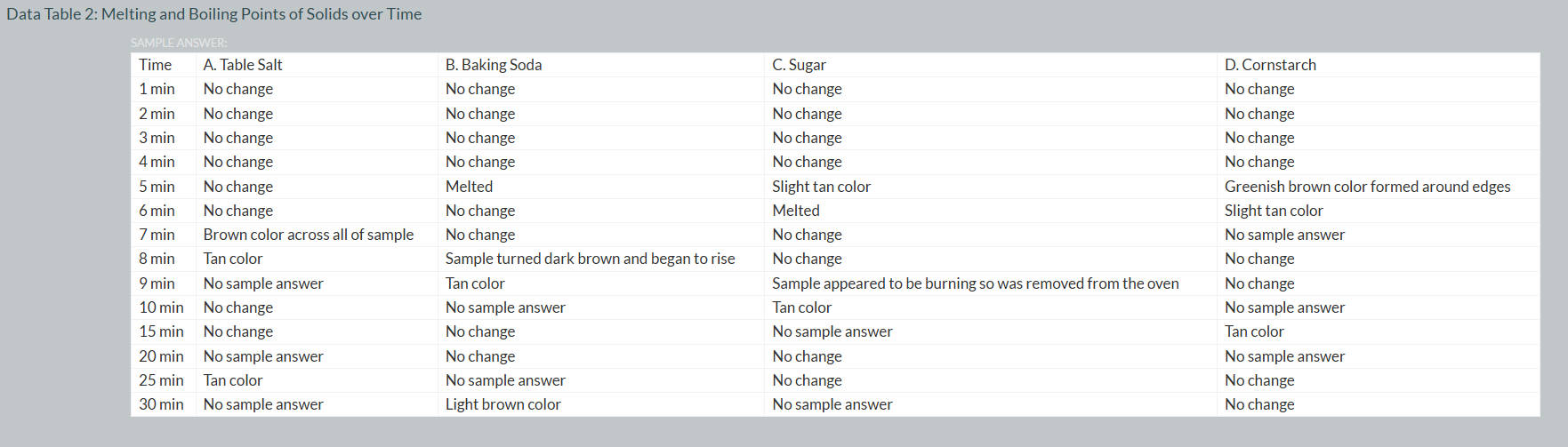Click "Tan color" in the 15 min row
Viewport: 1568px width, 447px height.
1254,331
